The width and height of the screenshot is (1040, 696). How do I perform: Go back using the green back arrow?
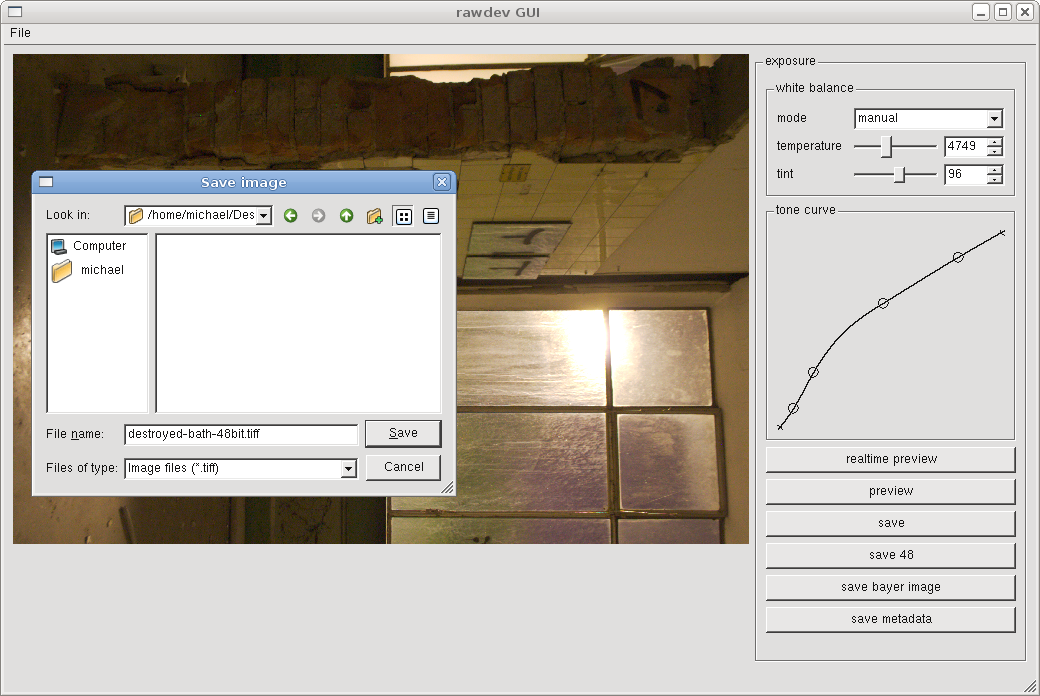coord(291,215)
